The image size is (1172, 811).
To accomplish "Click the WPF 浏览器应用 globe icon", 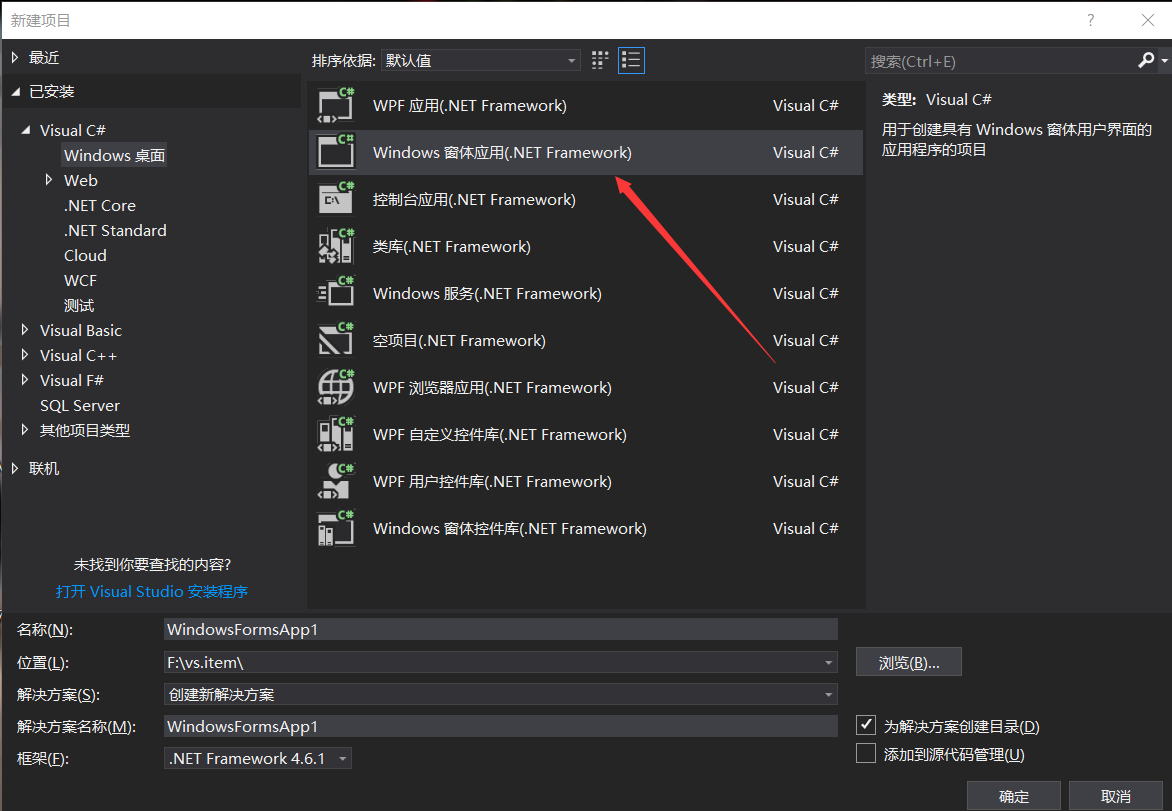I will click(x=336, y=388).
